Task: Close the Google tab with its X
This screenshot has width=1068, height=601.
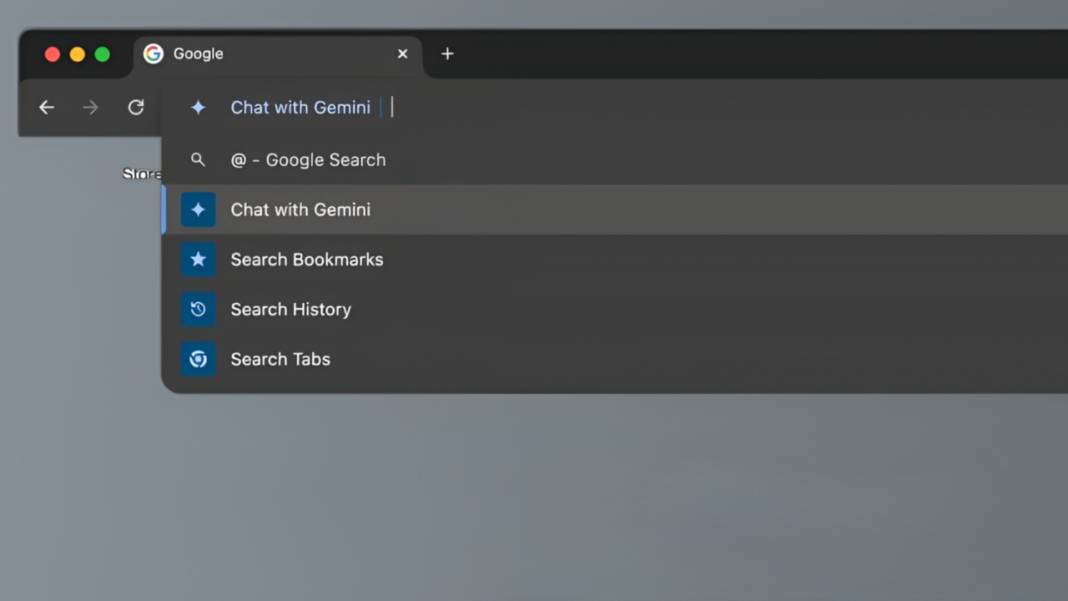Action: click(x=402, y=53)
